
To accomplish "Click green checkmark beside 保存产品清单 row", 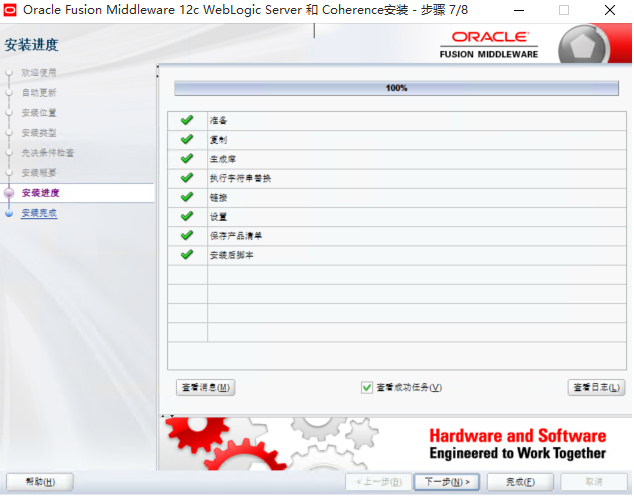I will (x=187, y=235).
